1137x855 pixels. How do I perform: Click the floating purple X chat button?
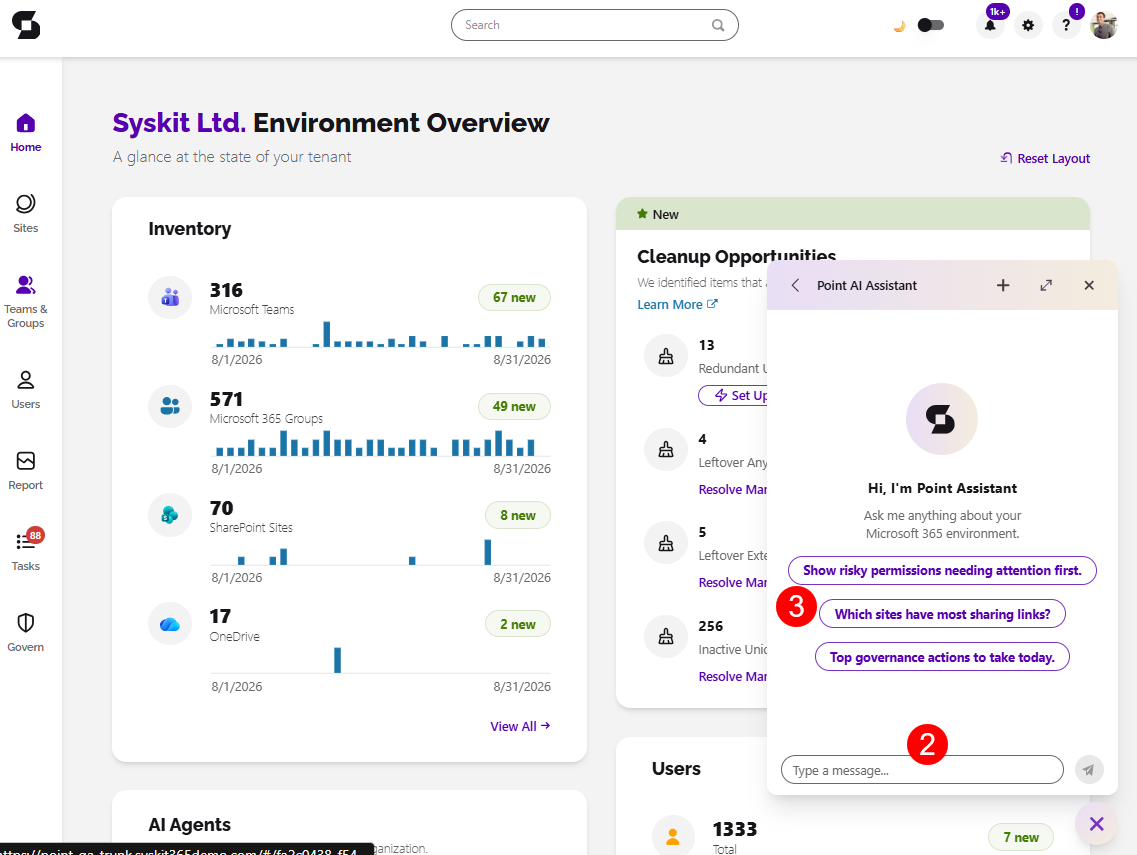coord(1096,824)
